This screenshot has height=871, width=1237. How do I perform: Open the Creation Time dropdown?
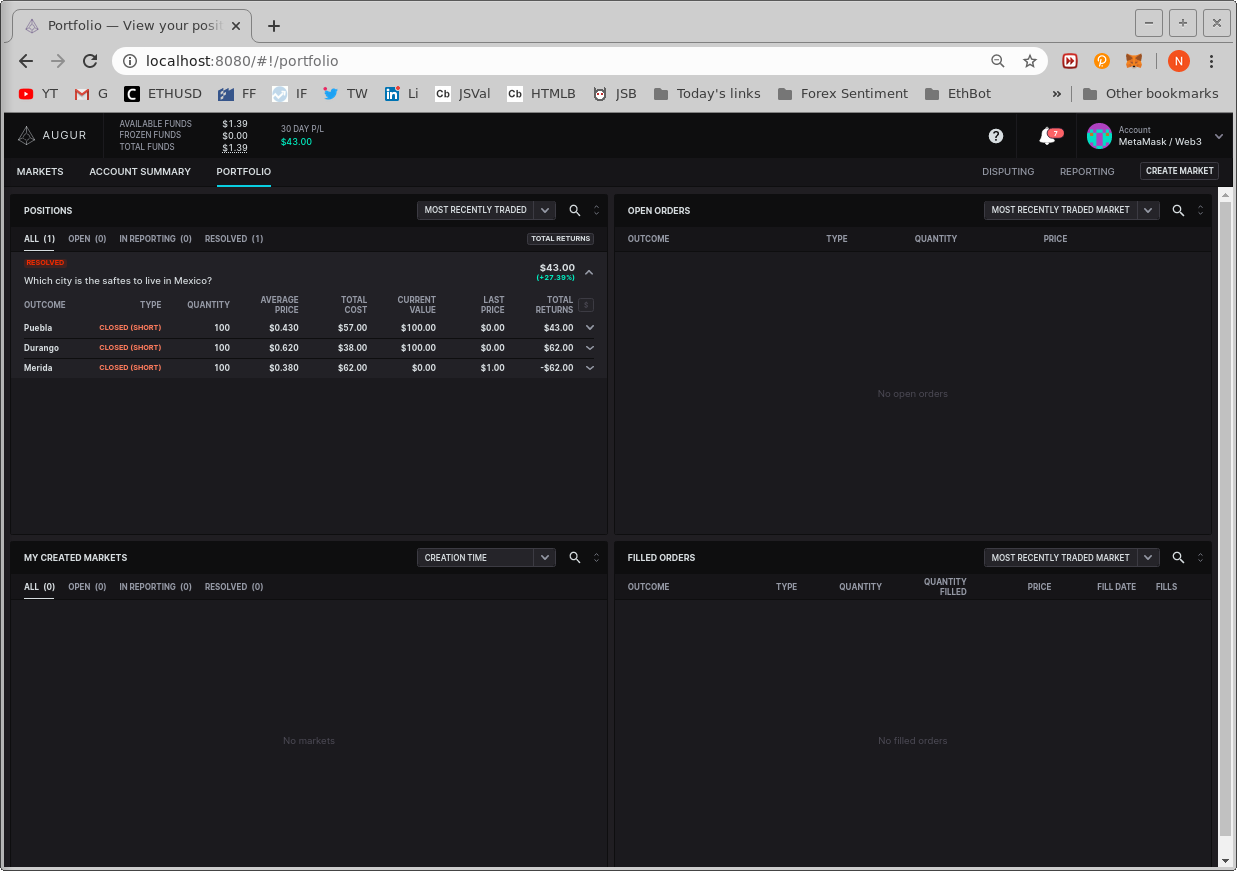pyautogui.click(x=486, y=558)
